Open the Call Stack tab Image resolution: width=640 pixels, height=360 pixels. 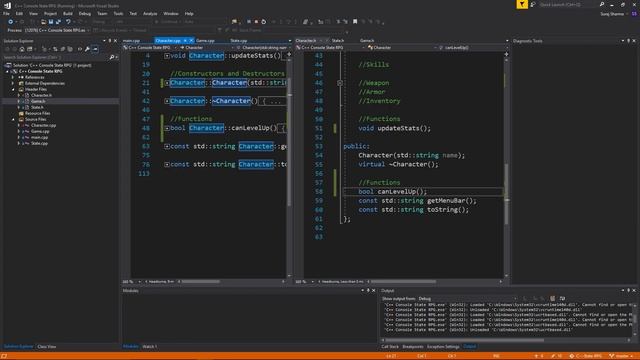click(390, 347)
